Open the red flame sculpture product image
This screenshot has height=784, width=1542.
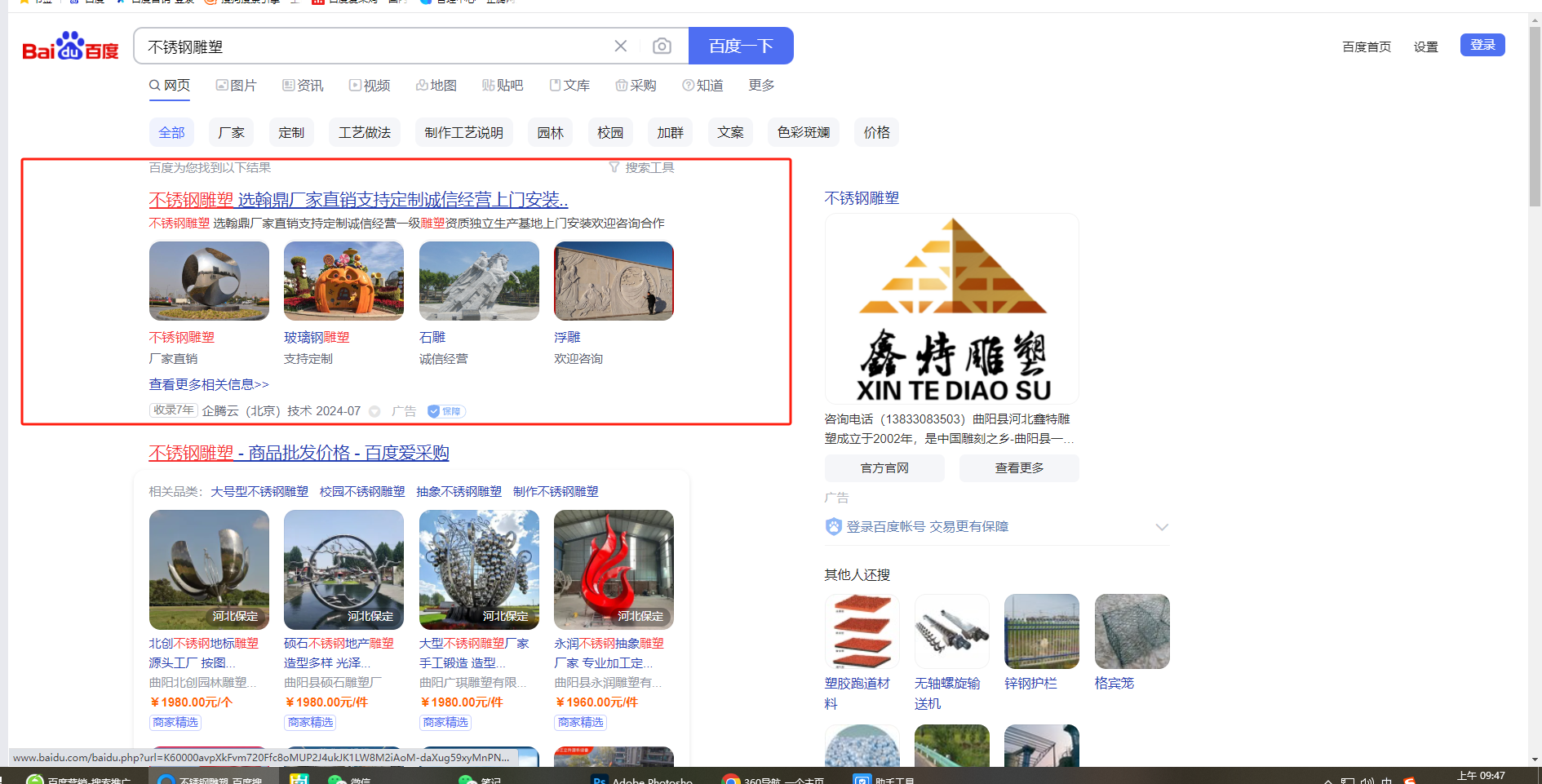click(x=614, y=569)
